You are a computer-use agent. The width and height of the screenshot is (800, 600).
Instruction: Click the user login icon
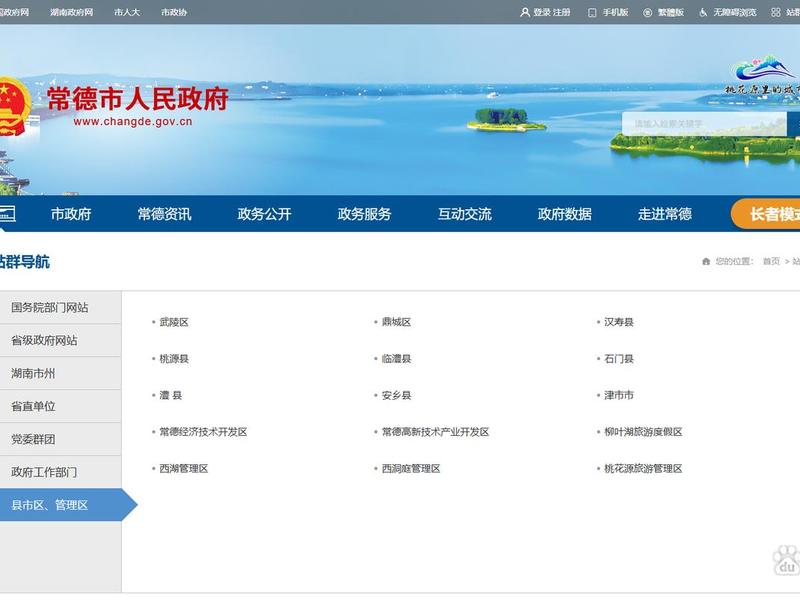tap(524, 12)
